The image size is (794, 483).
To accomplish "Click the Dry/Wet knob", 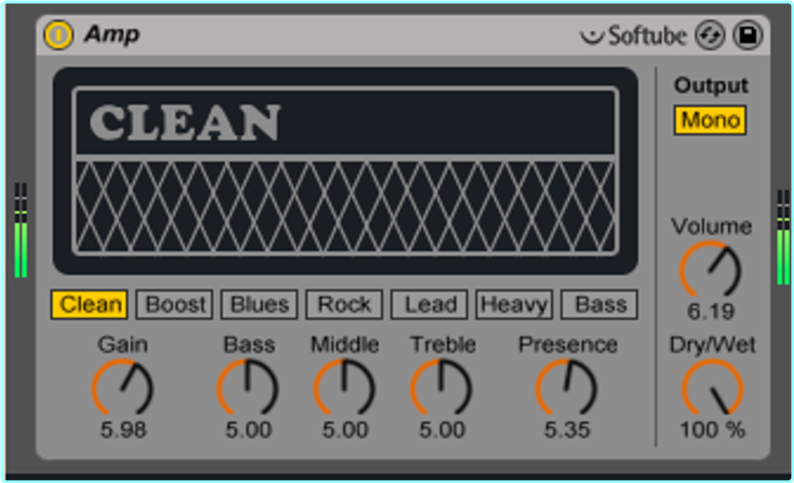I will [712, 388].
